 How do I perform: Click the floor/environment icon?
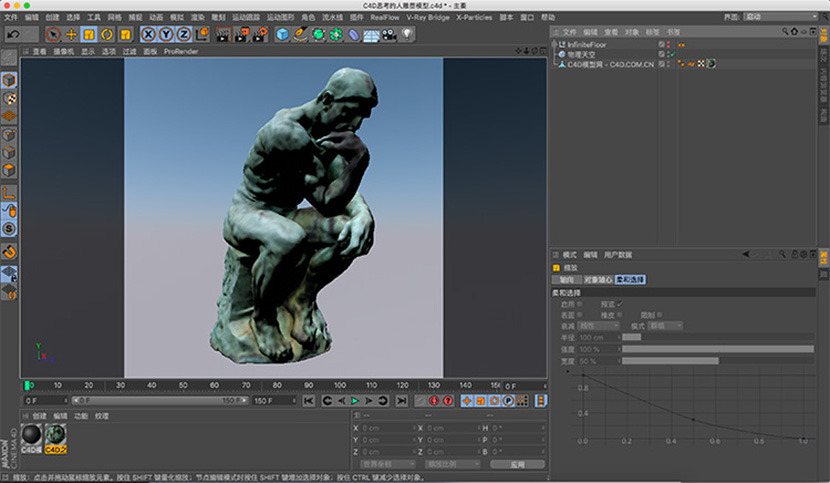(x=371, y=35)
